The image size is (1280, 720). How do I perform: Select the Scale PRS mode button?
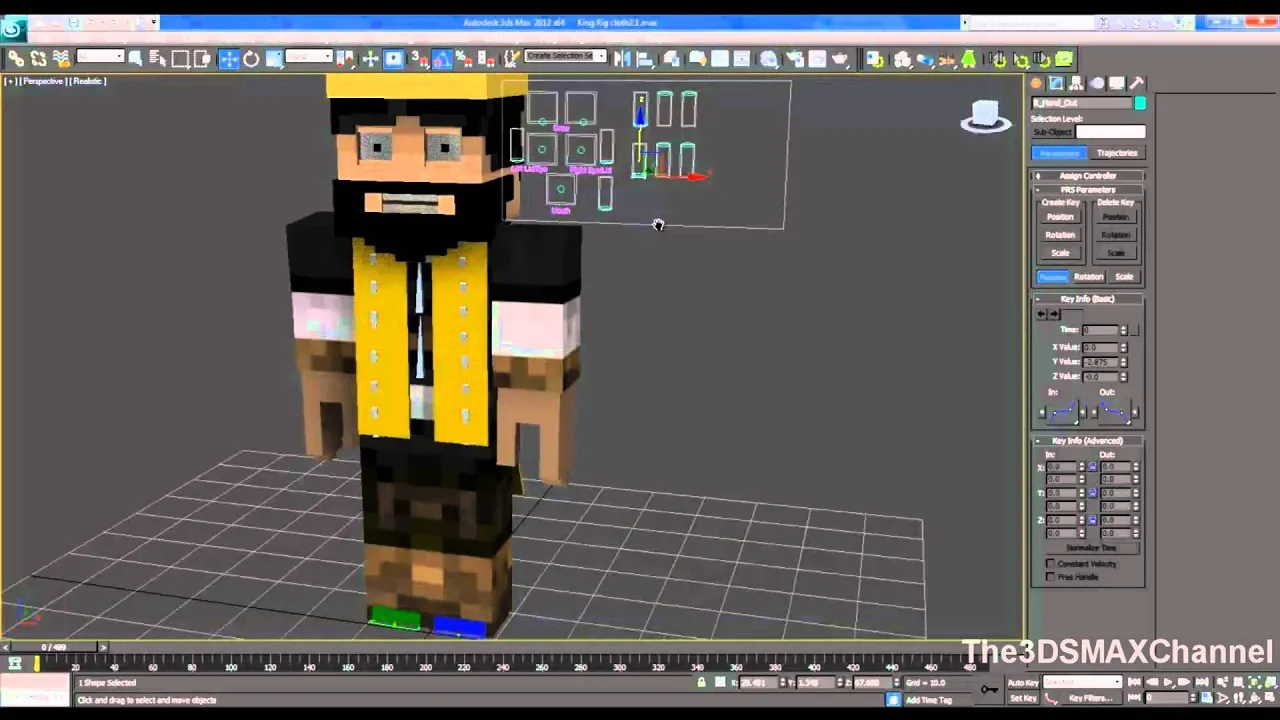pyautogui.click(x=1124, y=276)
